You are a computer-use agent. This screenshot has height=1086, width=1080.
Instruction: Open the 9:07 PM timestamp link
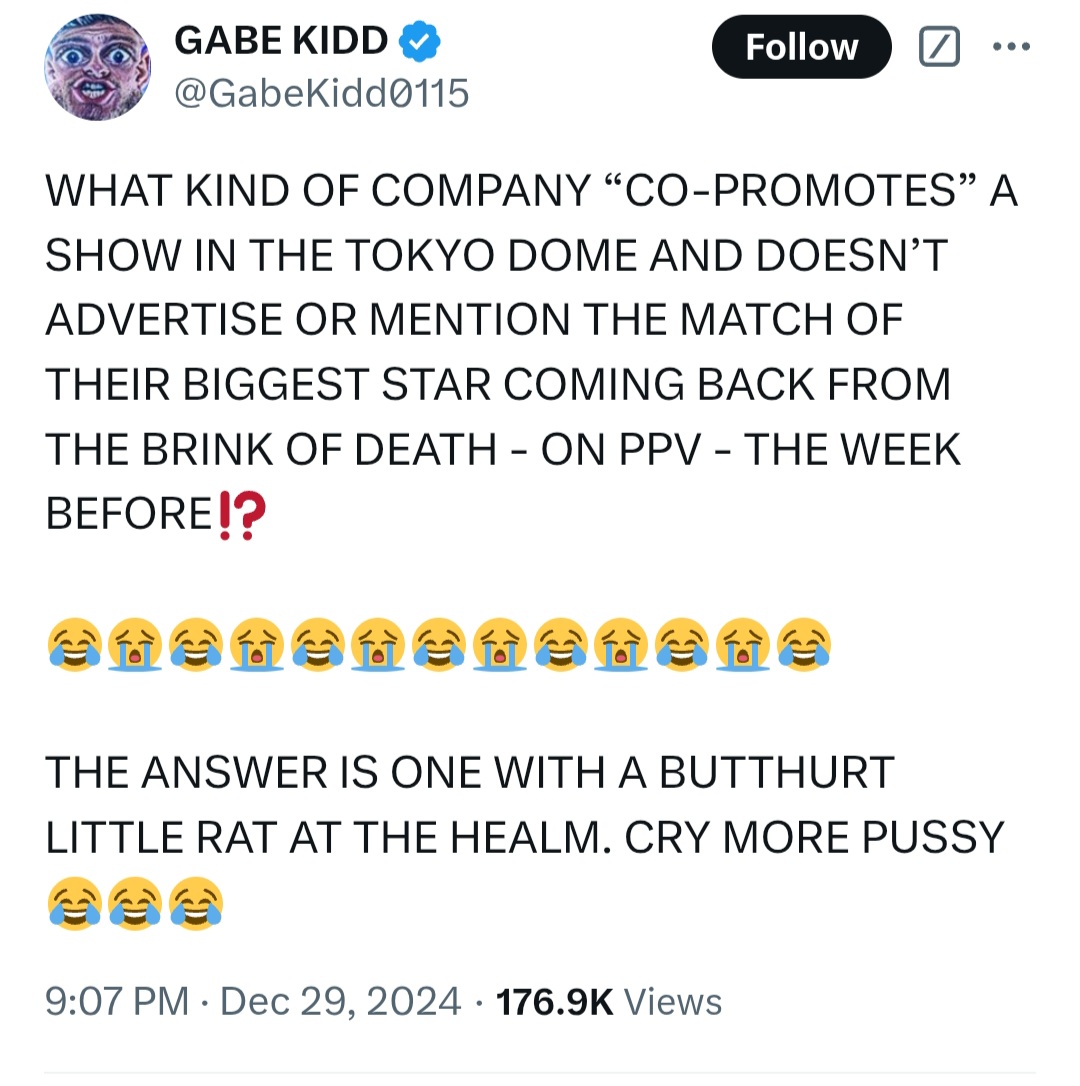(117, 1002)
